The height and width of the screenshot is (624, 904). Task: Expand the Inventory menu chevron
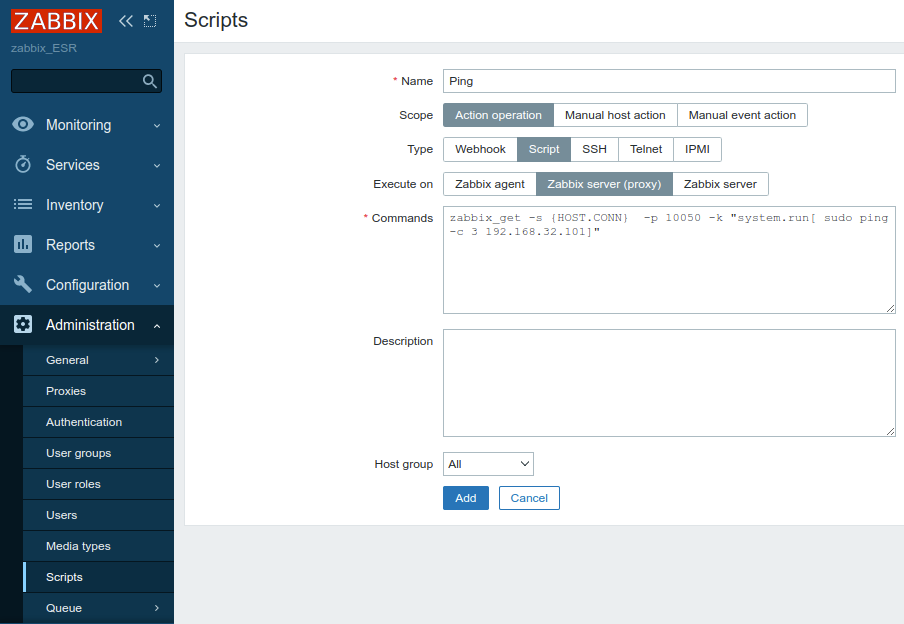click(x=157, y=205)
